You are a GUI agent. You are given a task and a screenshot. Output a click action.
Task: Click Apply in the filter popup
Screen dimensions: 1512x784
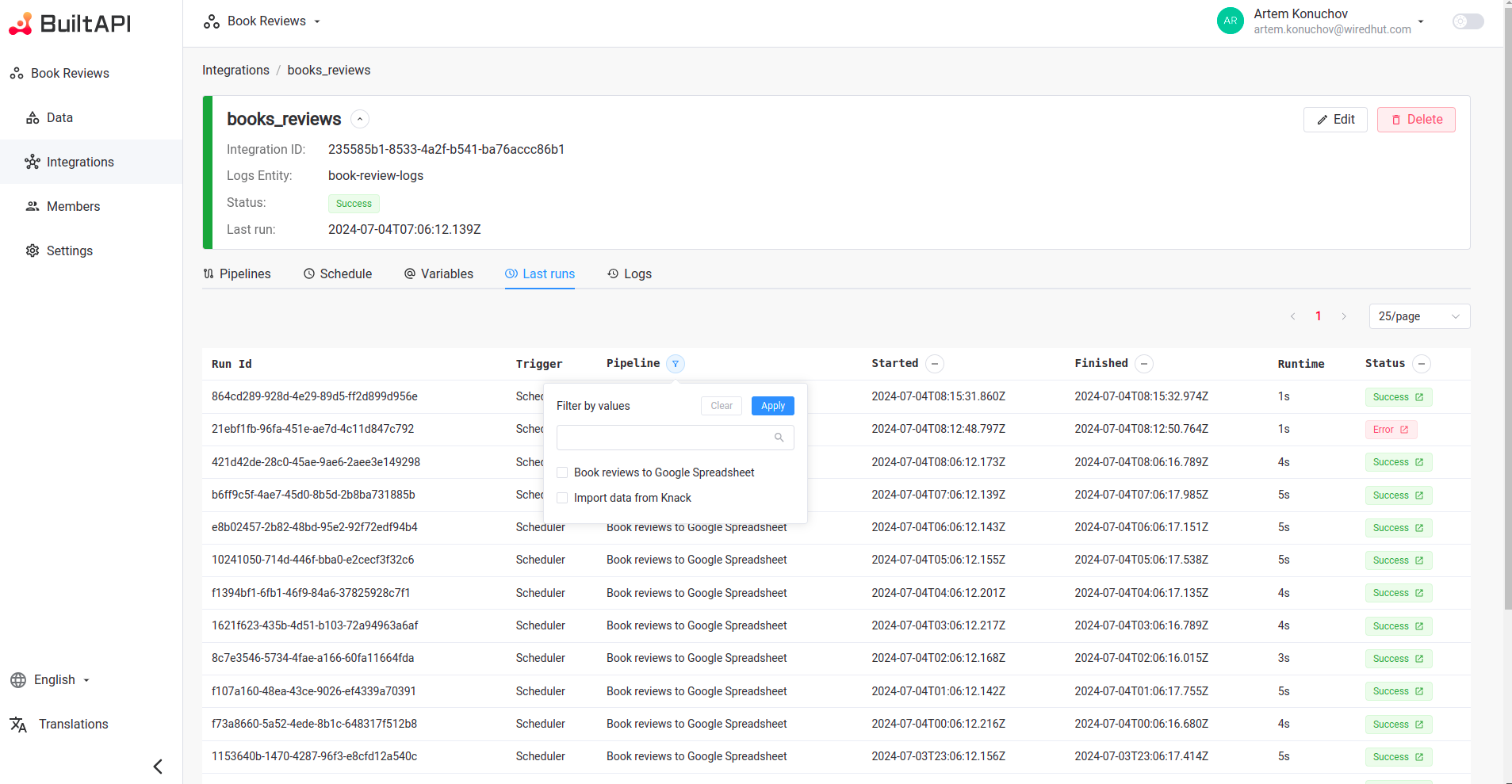773,406
